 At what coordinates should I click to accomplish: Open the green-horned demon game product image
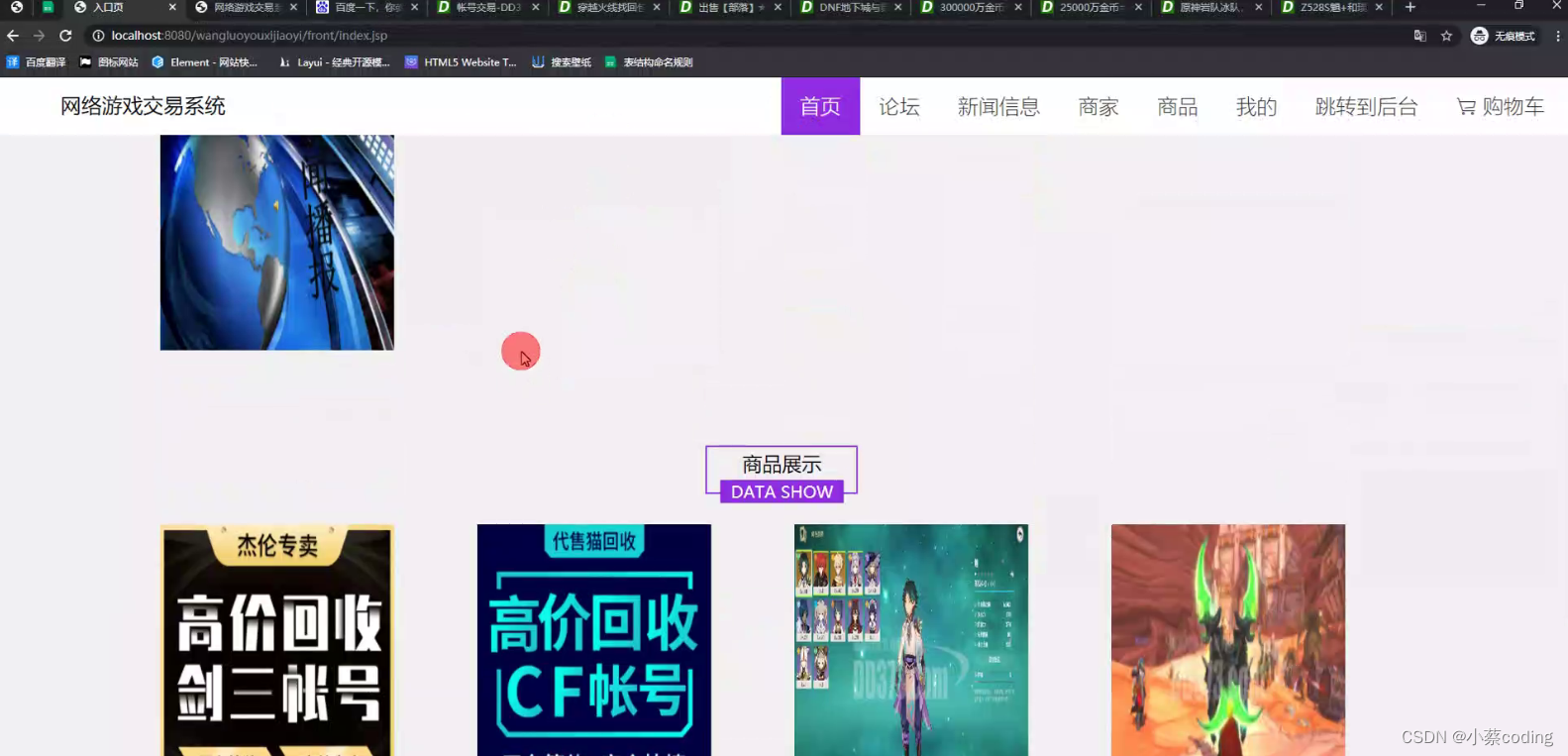(x=1228, y=640)
